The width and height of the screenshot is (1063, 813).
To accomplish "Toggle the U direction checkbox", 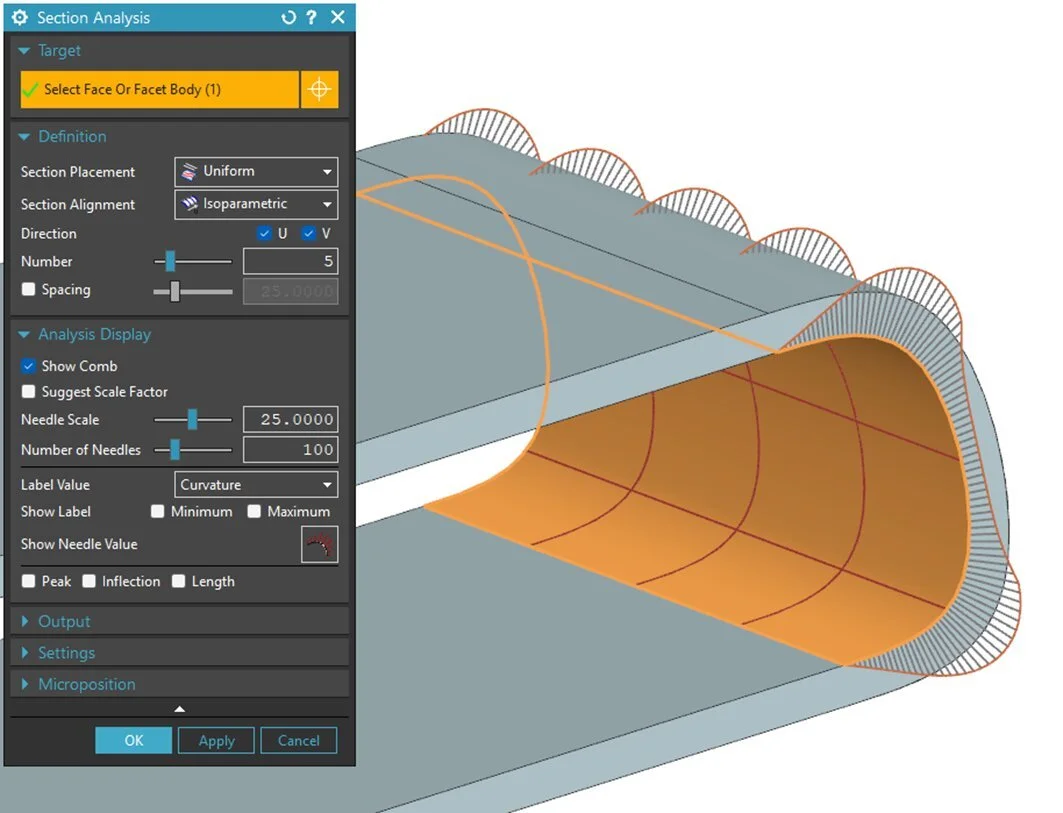I will click(x=264, y=233).
